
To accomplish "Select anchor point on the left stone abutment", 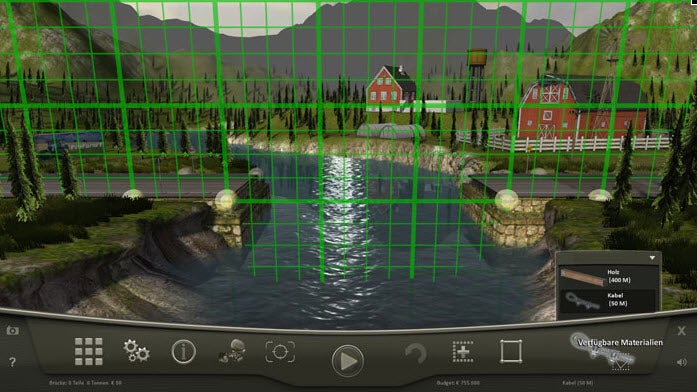I will pos(226,200).
